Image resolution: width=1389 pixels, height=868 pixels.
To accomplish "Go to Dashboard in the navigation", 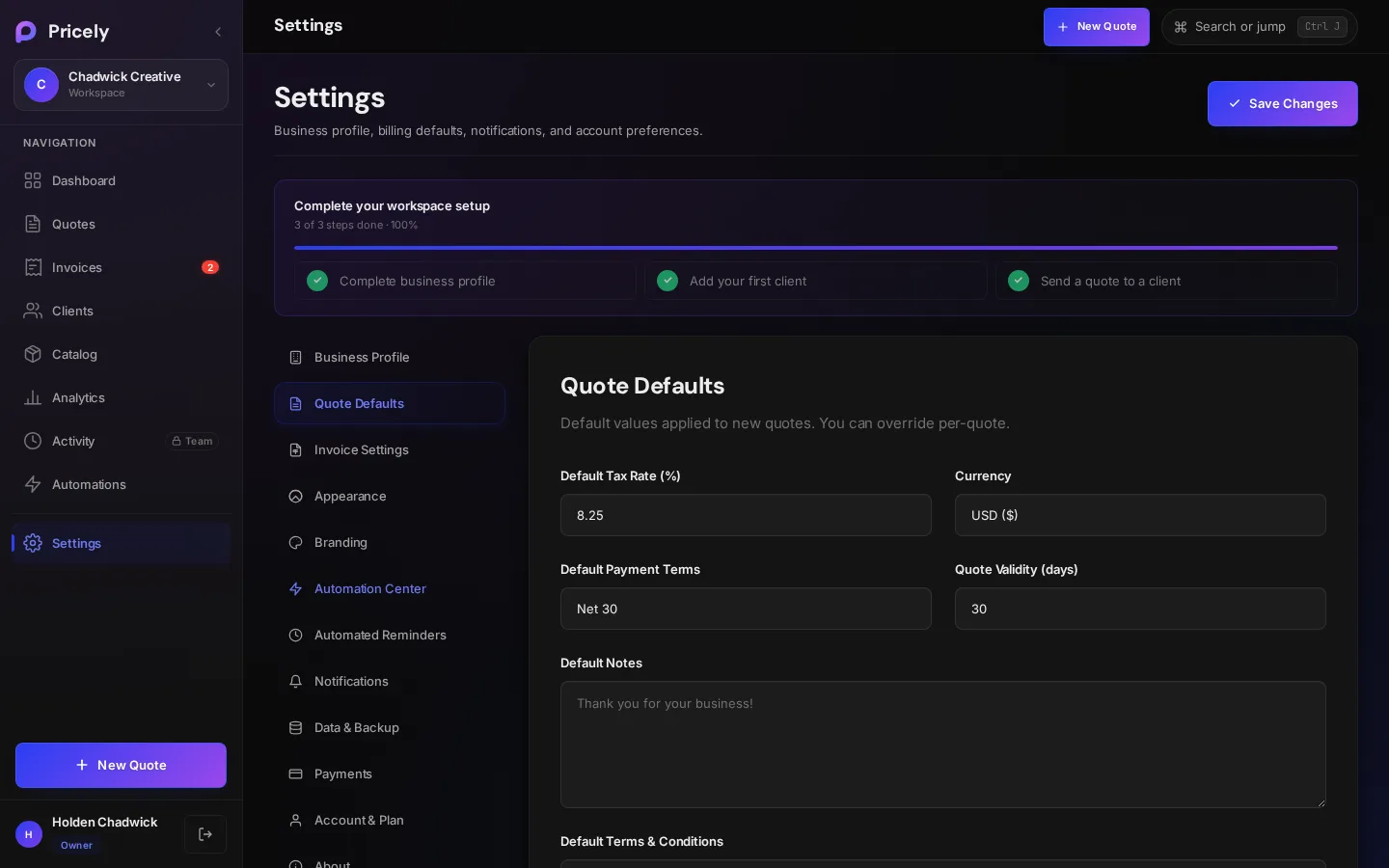I will pyautogui.click(x=121, y=180).
